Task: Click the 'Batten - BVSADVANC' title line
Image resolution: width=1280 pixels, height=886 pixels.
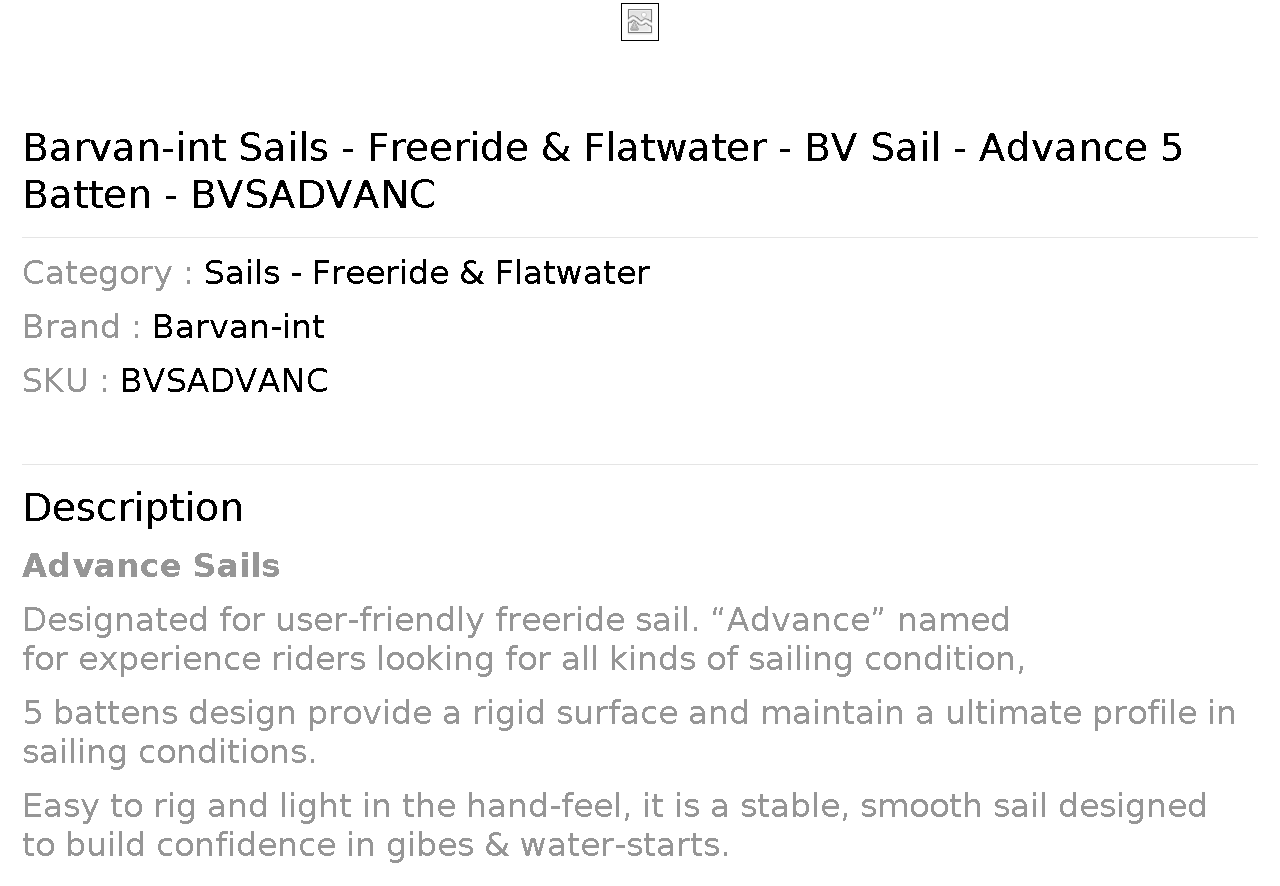Action: (229, 195)
